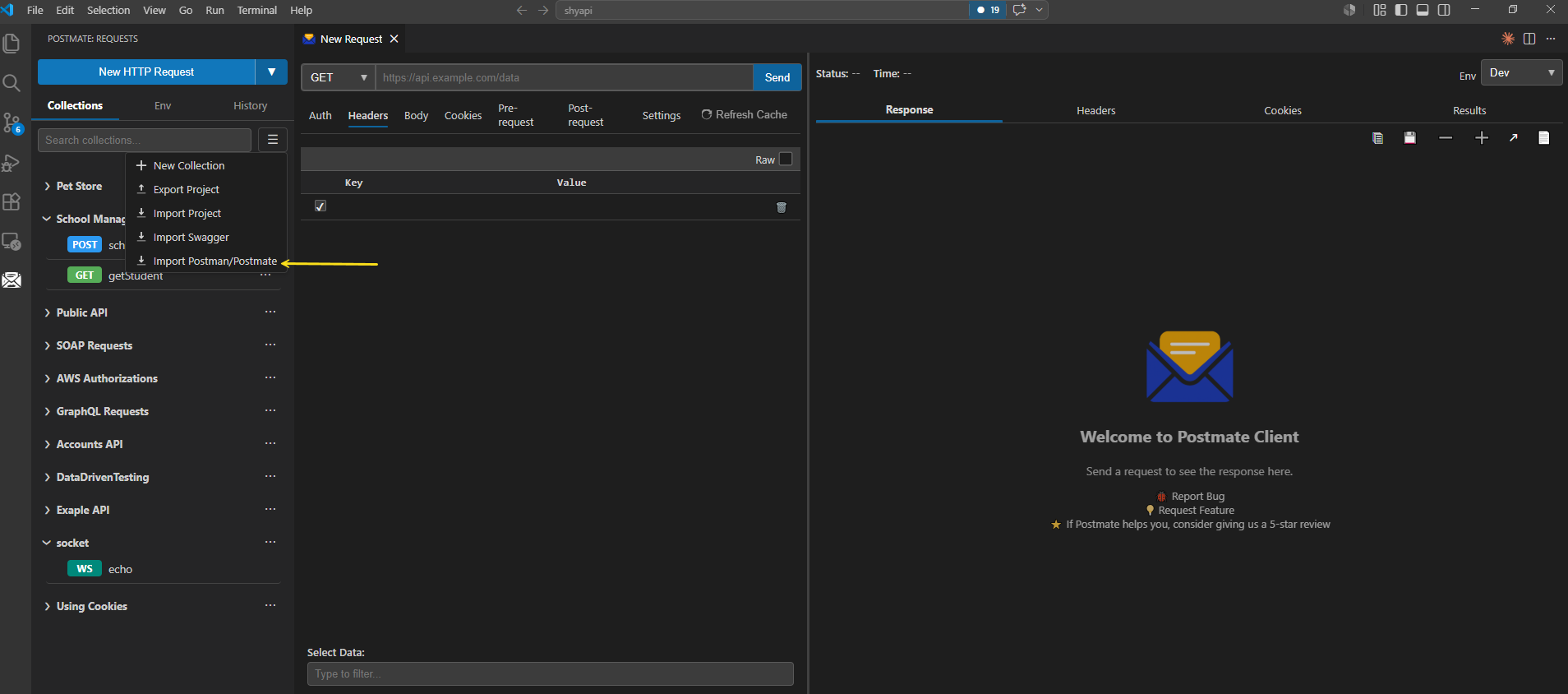Click the Search collections field
Image resolution: width=1568 pixels, height=694 pixels.
(145, 140)
